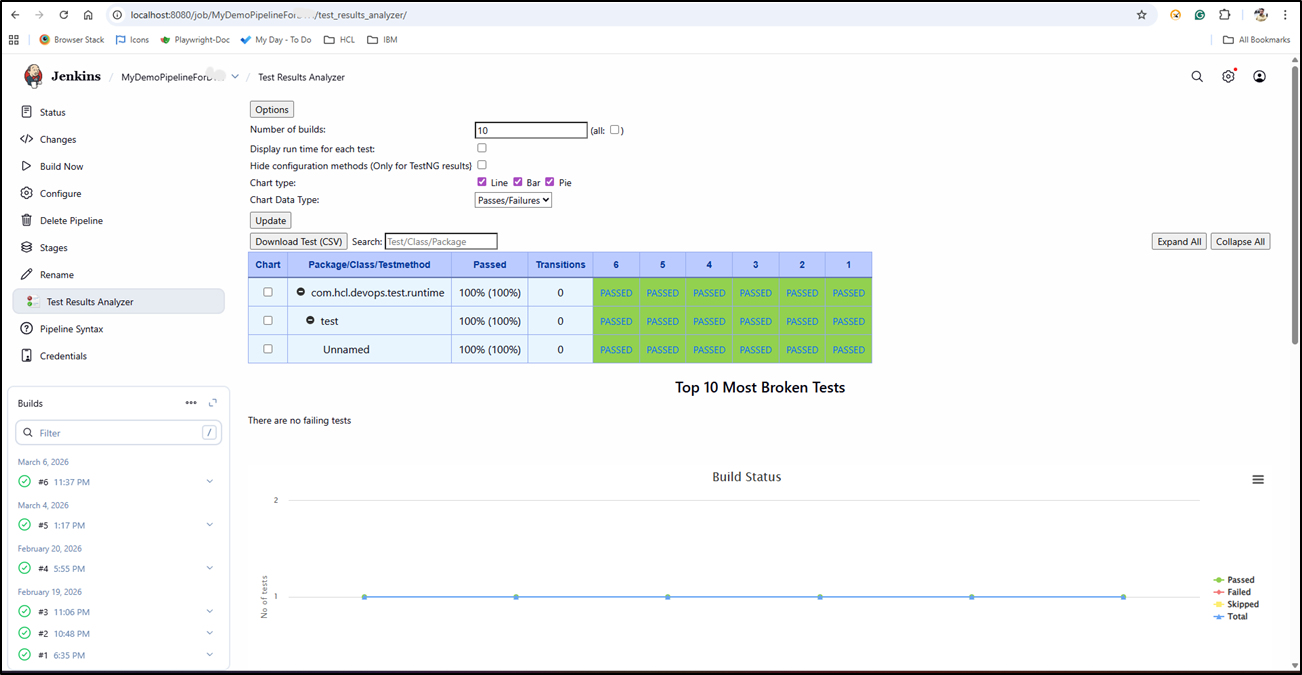Screen dimensions: 1302x675
Task: Click the build #1 success status icon
Action: (x=25, y=655)
